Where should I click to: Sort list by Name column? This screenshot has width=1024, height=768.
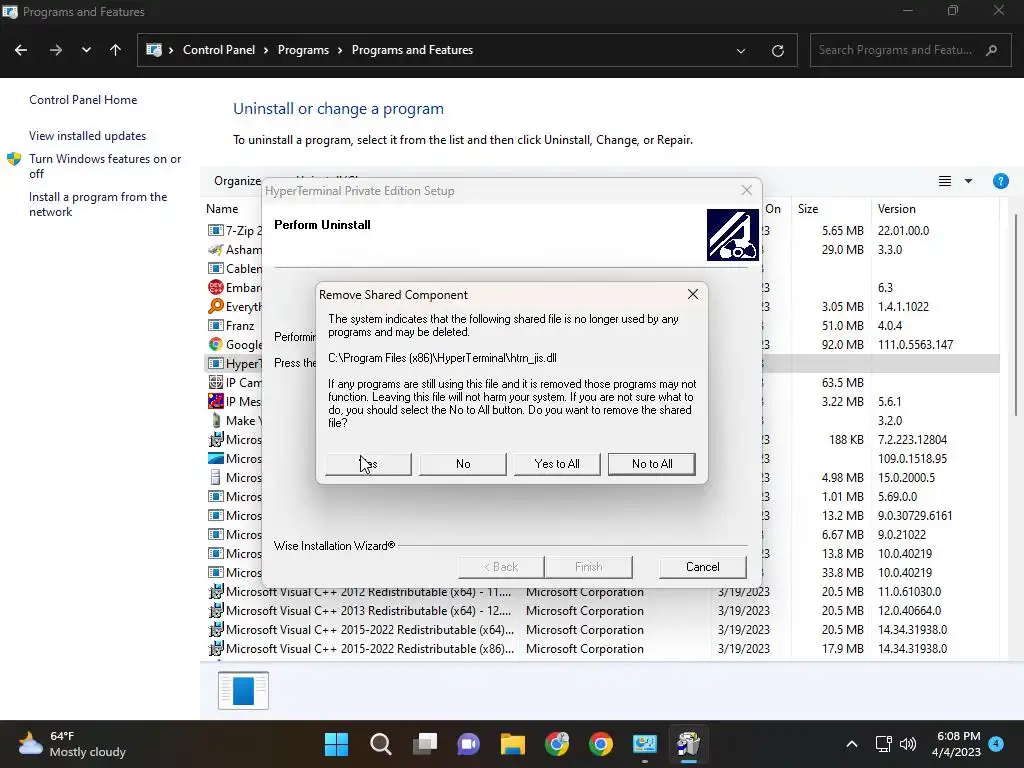tap(222, 209)
